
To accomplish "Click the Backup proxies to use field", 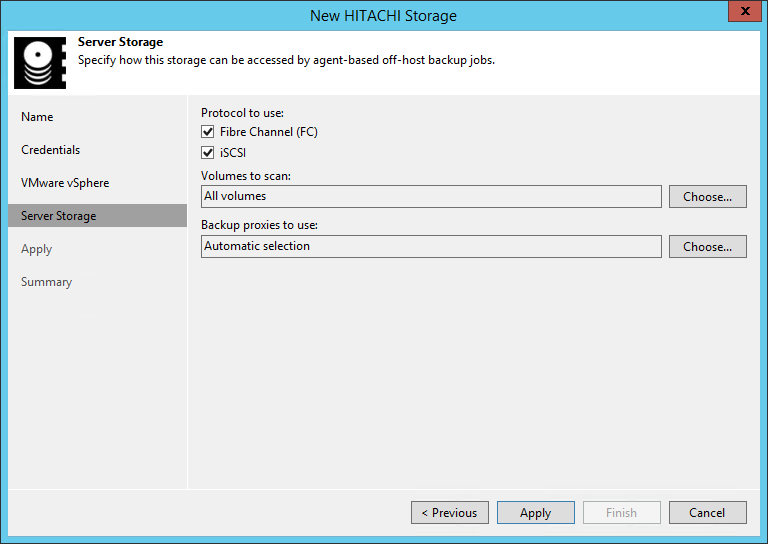I will click(x=431, y=246).
